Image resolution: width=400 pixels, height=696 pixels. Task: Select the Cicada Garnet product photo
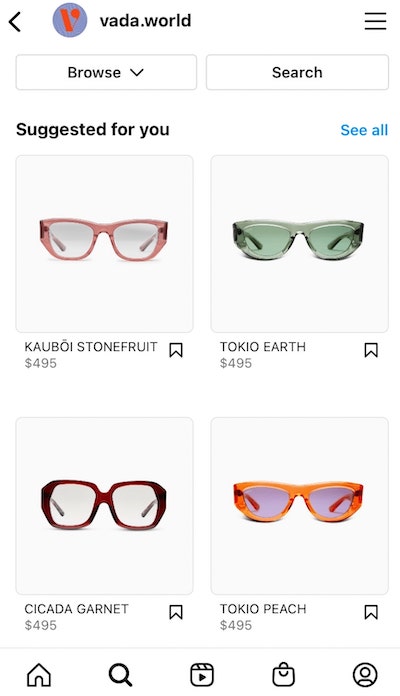tap(104, 506)
